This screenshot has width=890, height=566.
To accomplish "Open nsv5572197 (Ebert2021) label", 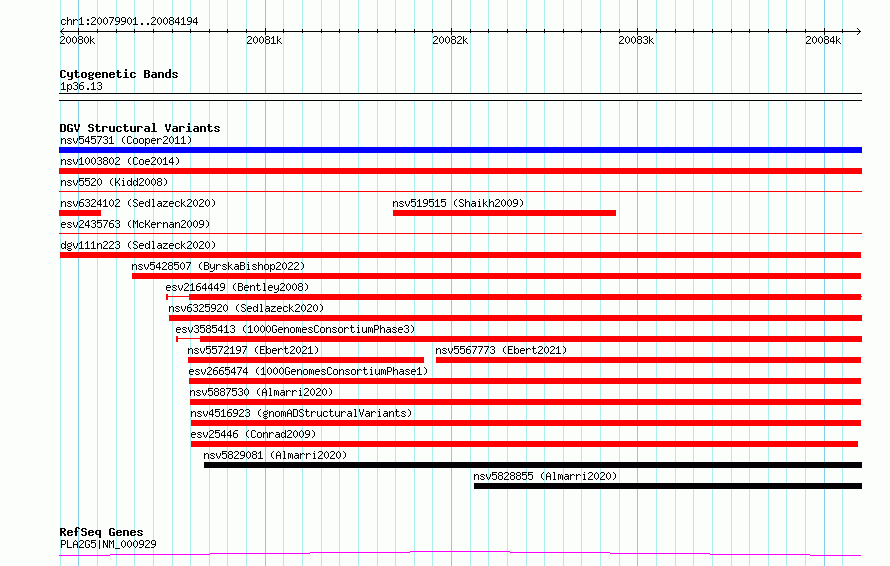I will point(253,350).
